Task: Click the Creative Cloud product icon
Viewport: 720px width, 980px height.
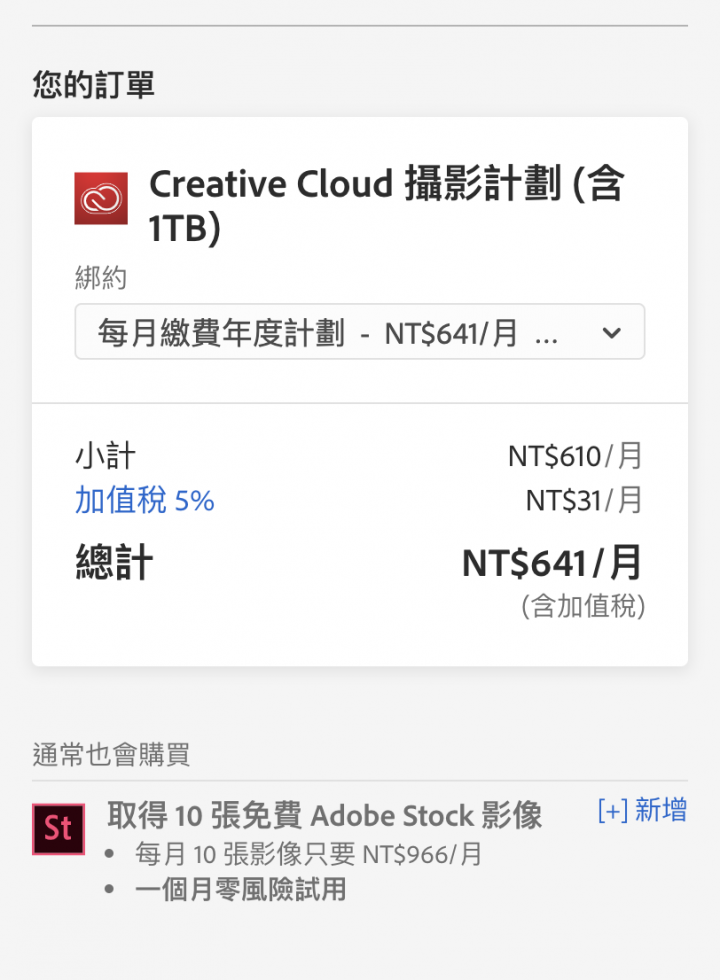Action: 101,198
